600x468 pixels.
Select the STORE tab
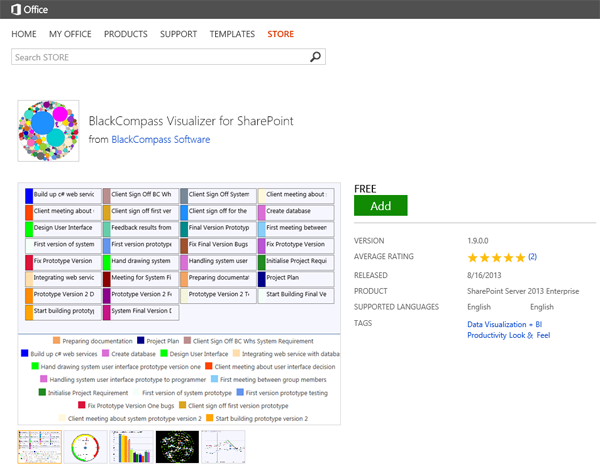(281, 34)
